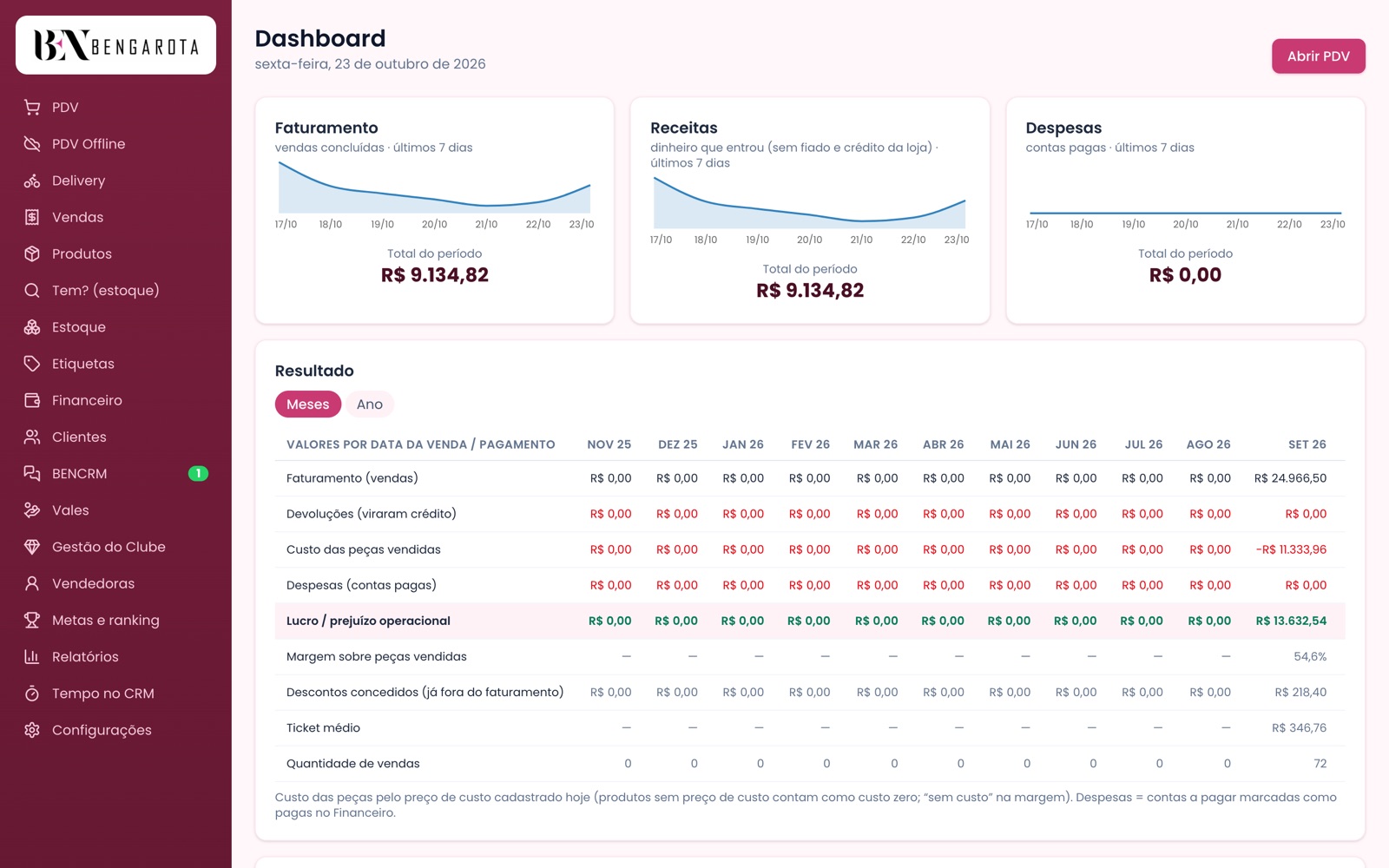Click the Despesas flat line chart
Screen dimensions: 1389x868
[1185, 213]
